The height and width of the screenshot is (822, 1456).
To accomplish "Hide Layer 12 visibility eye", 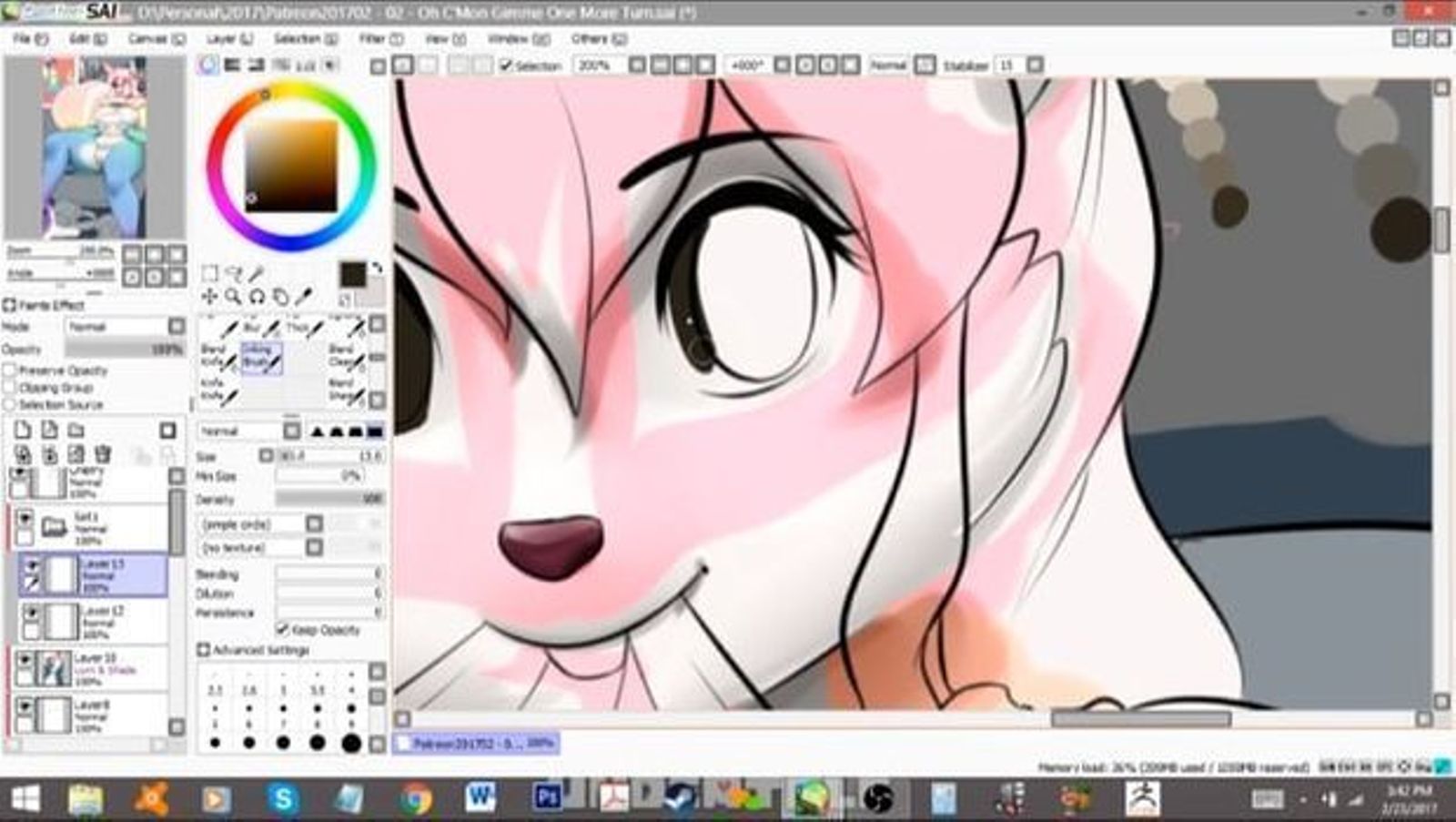I will tap(32, 613).
